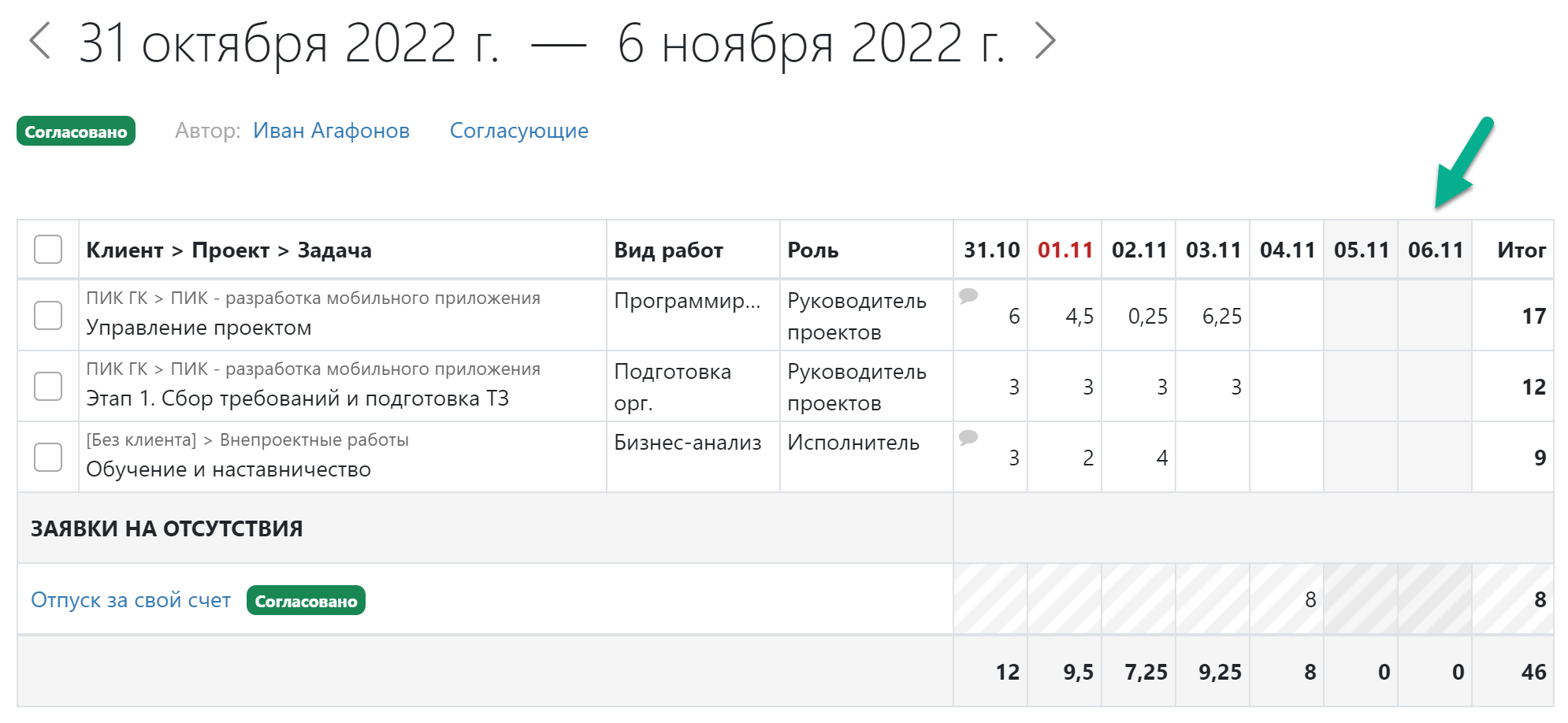Click [Без клиента] > Внепроектные работы path
1568x723 pixels.
pyautogui.click(x=247, y=440)
